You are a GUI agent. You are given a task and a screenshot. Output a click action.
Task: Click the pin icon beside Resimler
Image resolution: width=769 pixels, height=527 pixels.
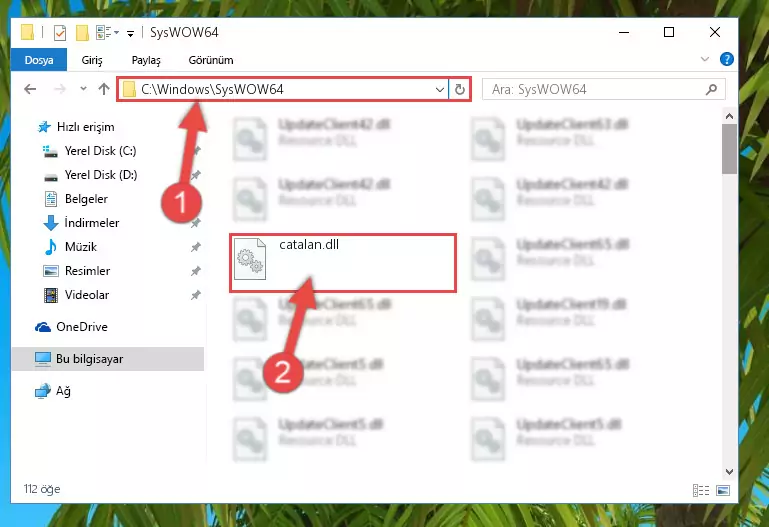(196, 271)
